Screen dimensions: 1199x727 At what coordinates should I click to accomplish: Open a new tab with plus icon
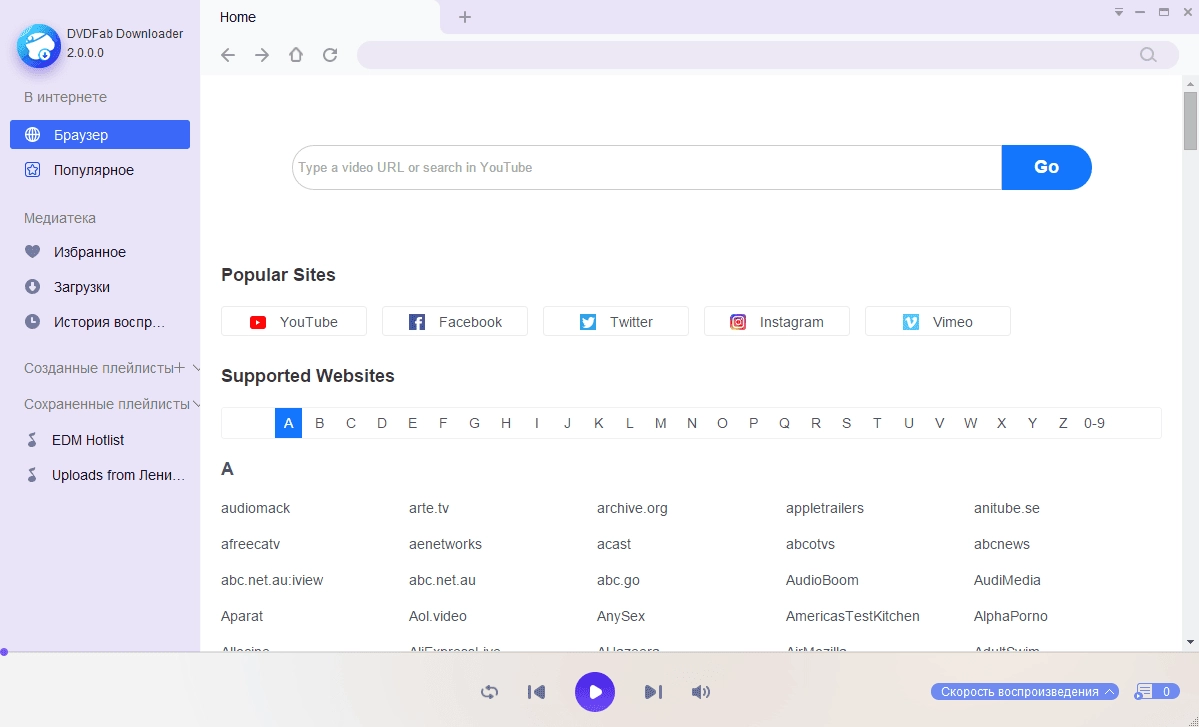tap(465, 17)
